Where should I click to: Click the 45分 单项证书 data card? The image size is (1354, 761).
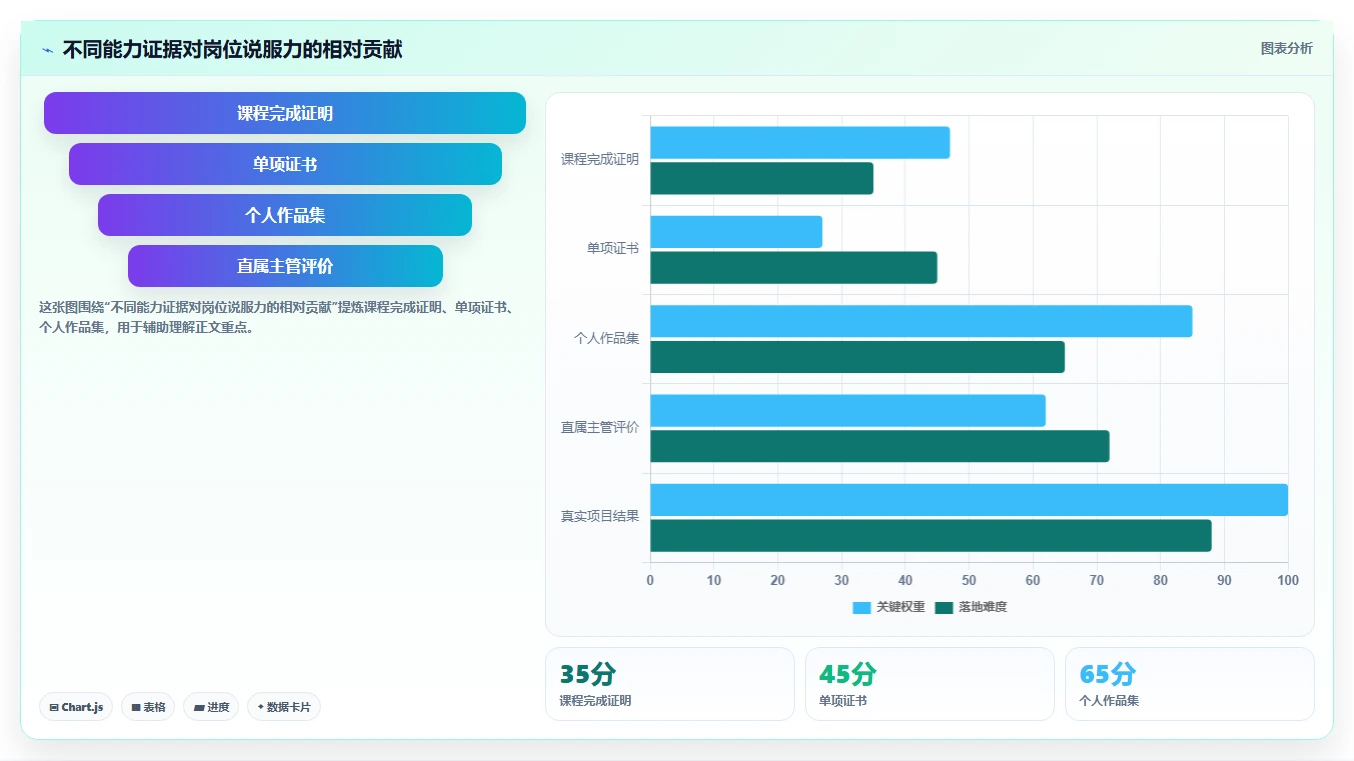coord(930,684)
